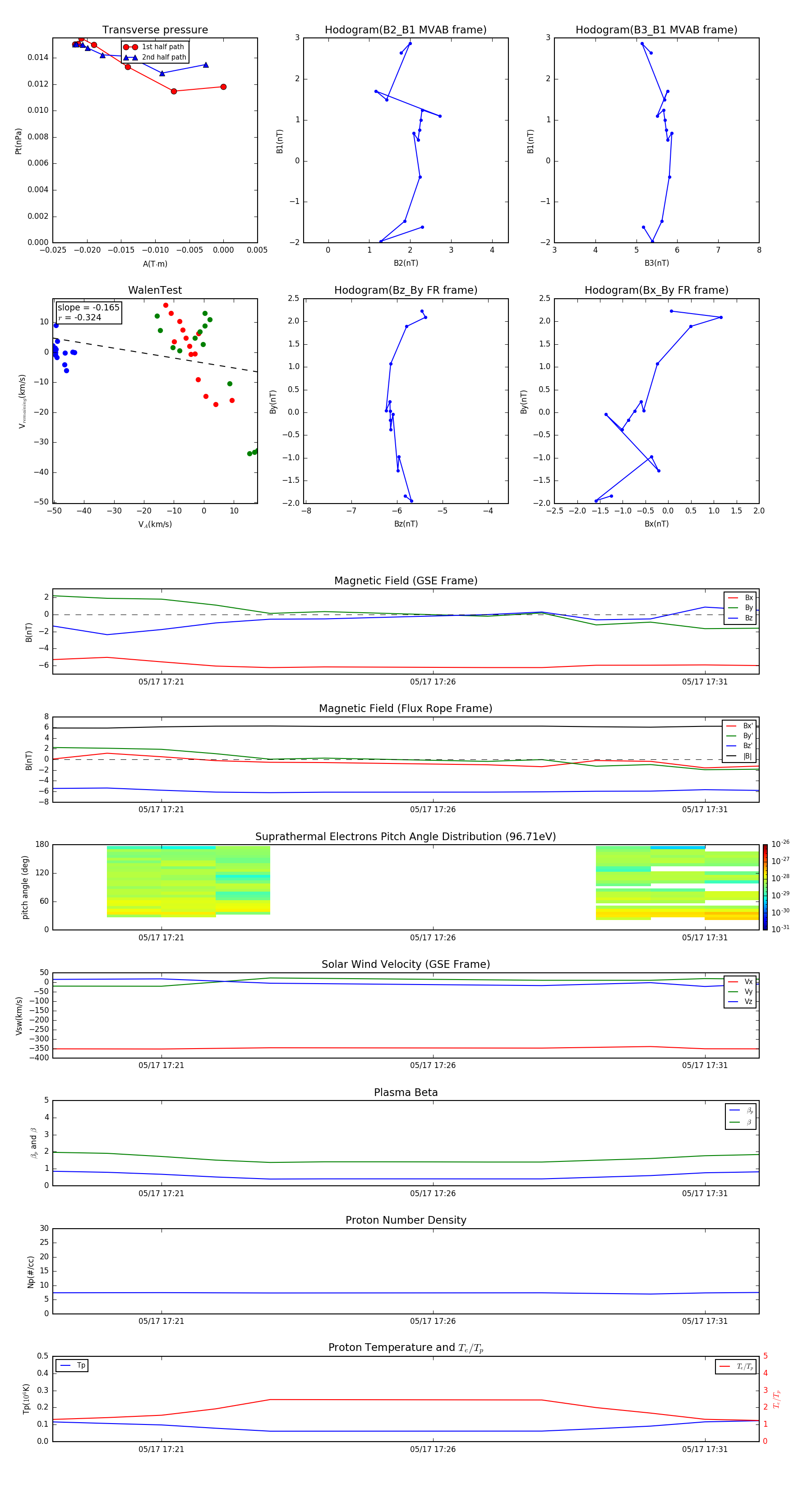Click '|B|' in Flux Rope Frame legend
Image resolution: width=812 pixels, height=1489 pixels.
[740, 756]
